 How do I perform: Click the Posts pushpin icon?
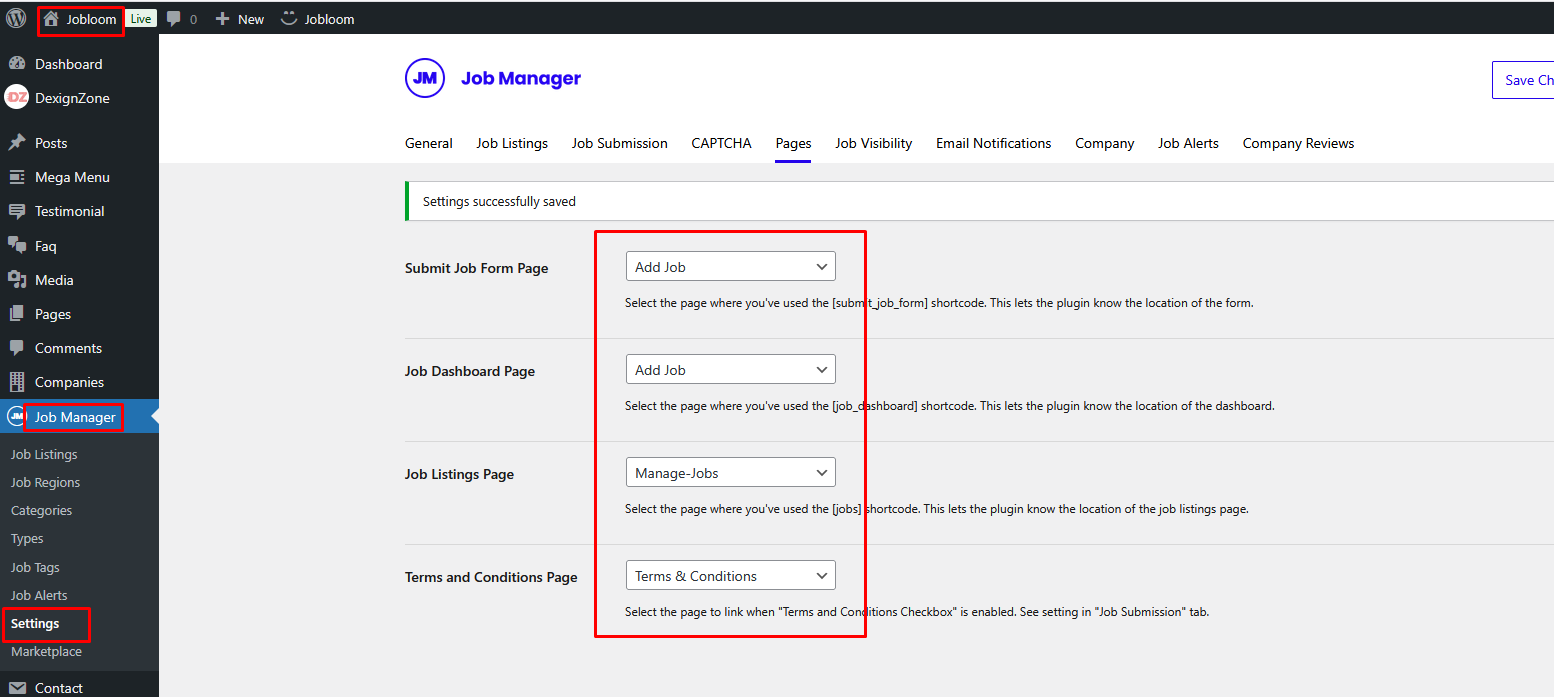16,143
